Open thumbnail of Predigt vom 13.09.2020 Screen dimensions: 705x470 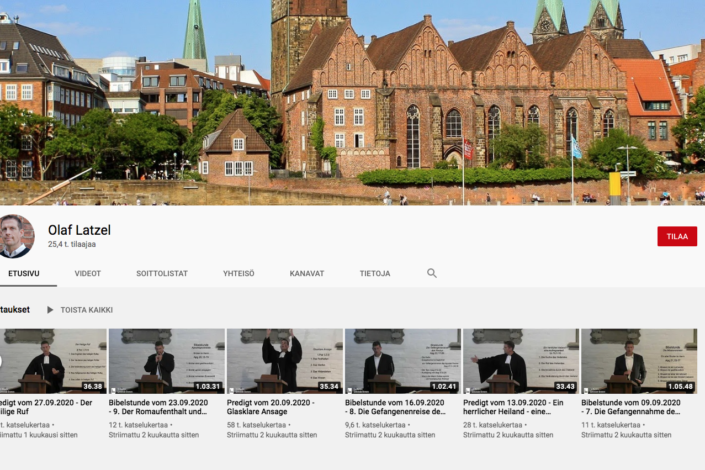(521, 361)
